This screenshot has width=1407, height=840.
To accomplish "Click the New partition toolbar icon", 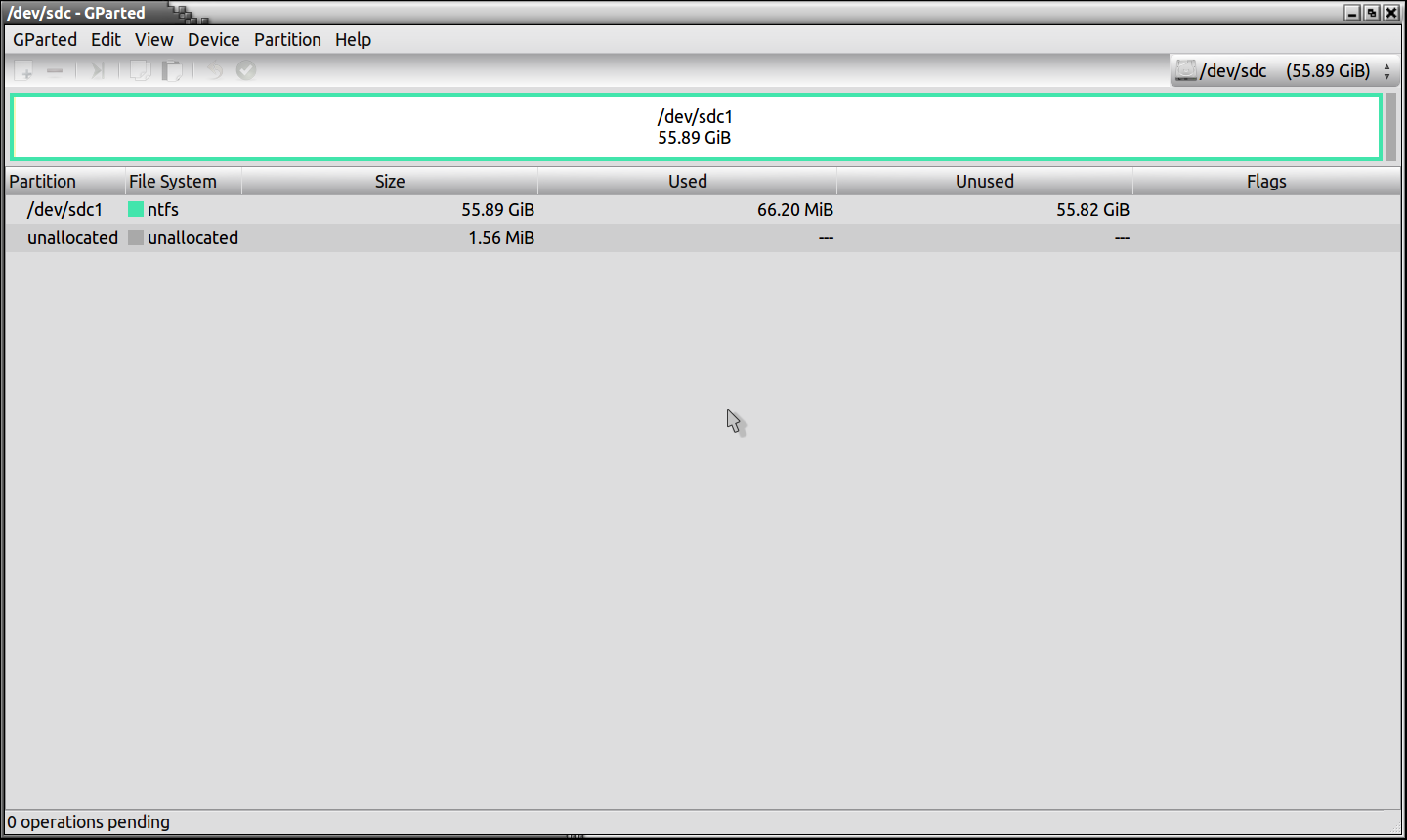I will [x=24, y=70].
